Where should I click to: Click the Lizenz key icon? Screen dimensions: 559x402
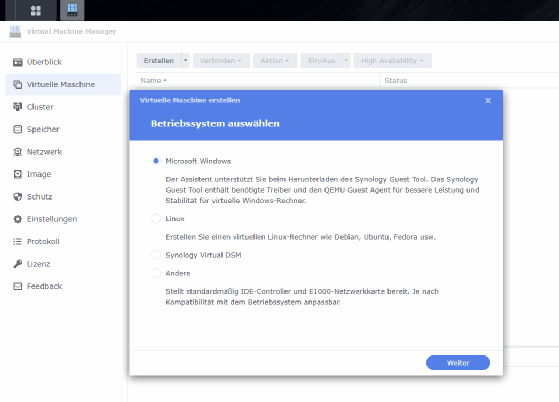tap(17, 264)
